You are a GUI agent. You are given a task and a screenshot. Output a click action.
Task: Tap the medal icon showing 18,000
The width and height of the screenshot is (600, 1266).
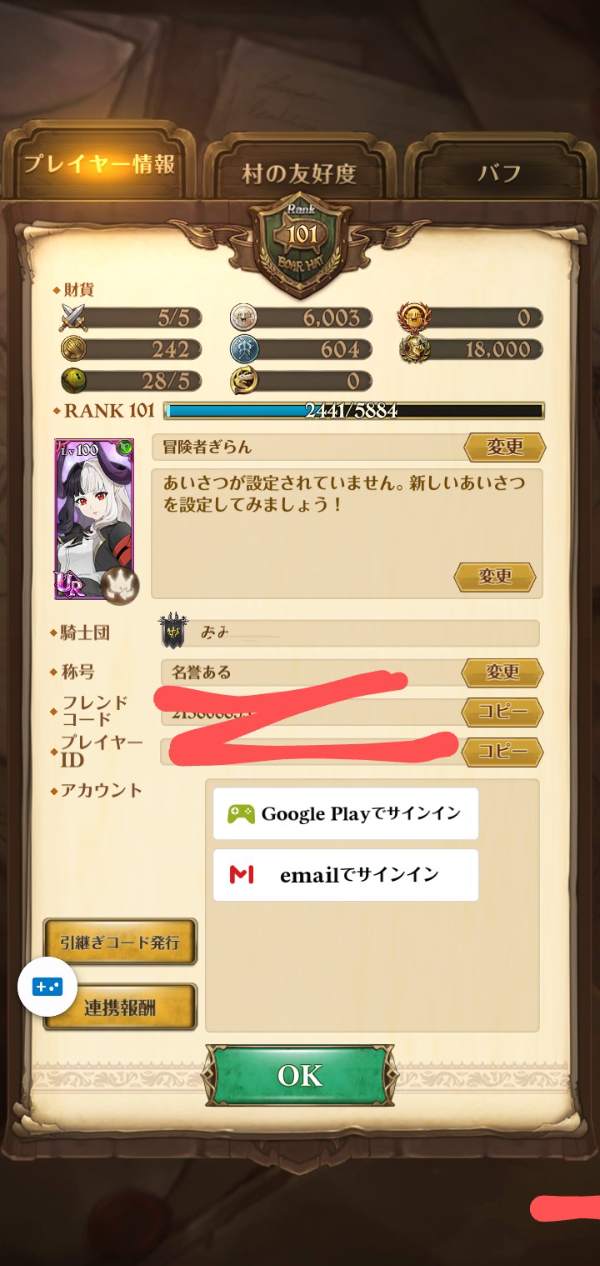414,350
